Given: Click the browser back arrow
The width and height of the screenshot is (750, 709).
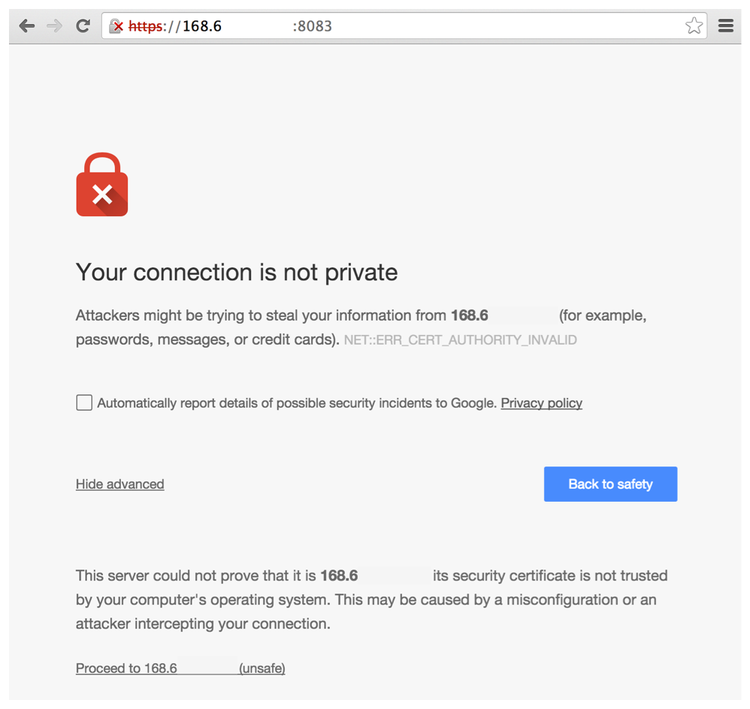Looking at the screenshot, I should 27,26.
